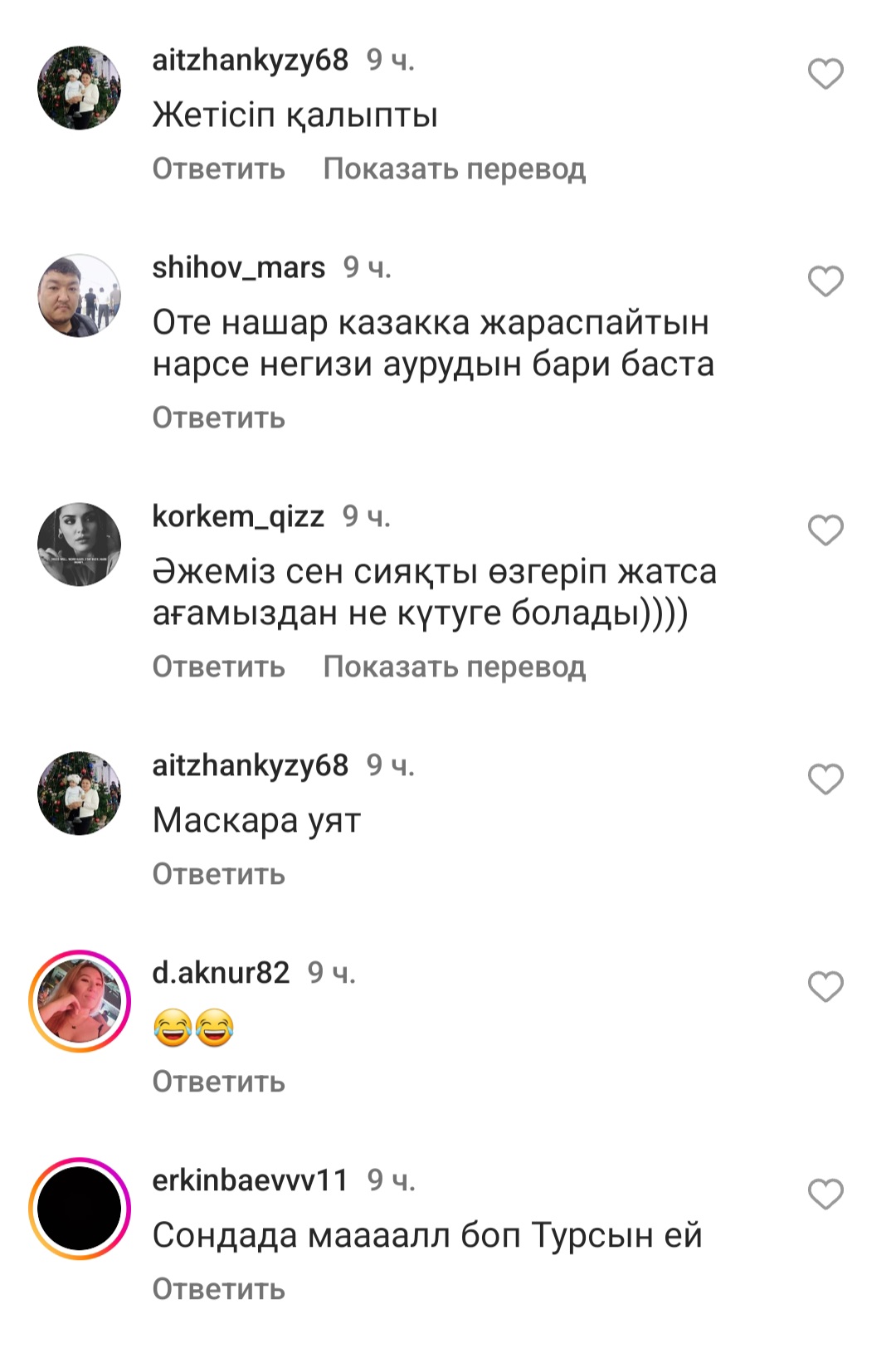Reply to d.aknur82's emoji comment
The image size is (896, 1363).
pos(219,1082)
